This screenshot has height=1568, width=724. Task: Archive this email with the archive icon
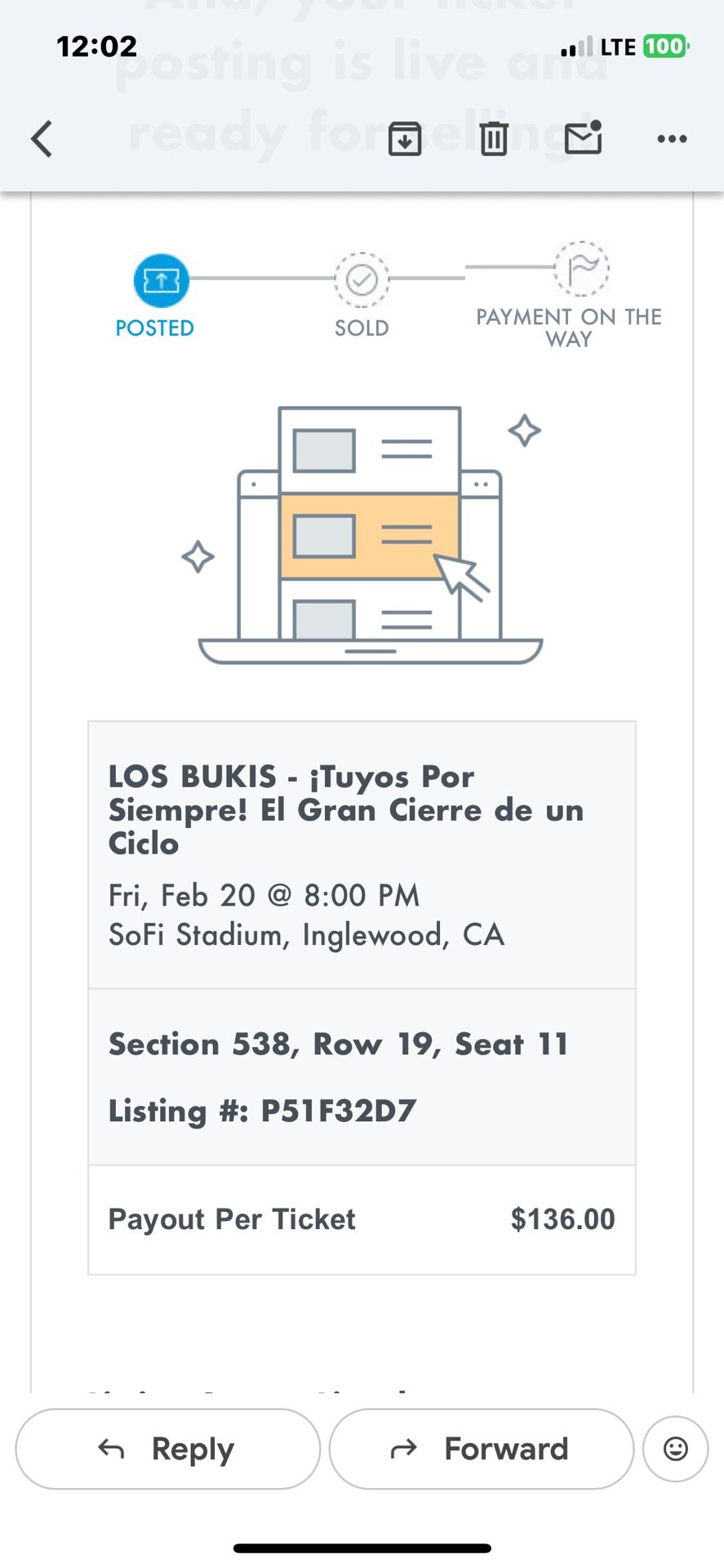pos(404,138)
